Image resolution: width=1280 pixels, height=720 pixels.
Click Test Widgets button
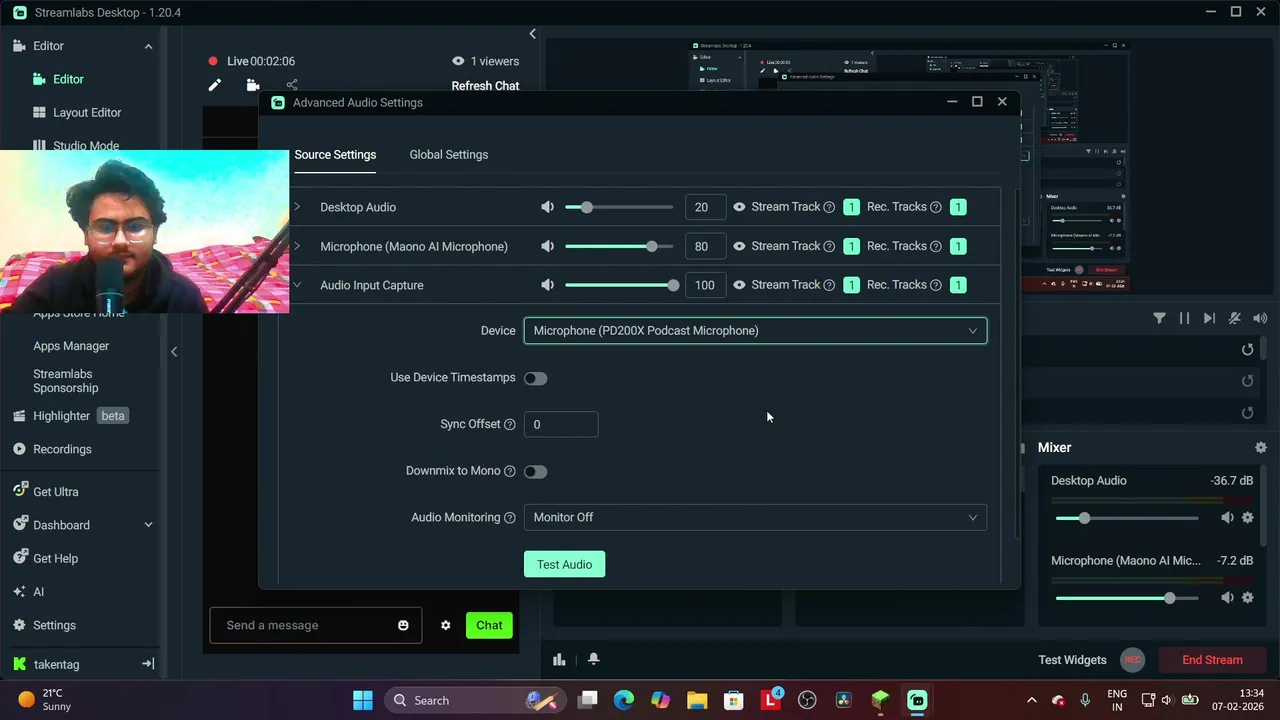click(1072, 660)
